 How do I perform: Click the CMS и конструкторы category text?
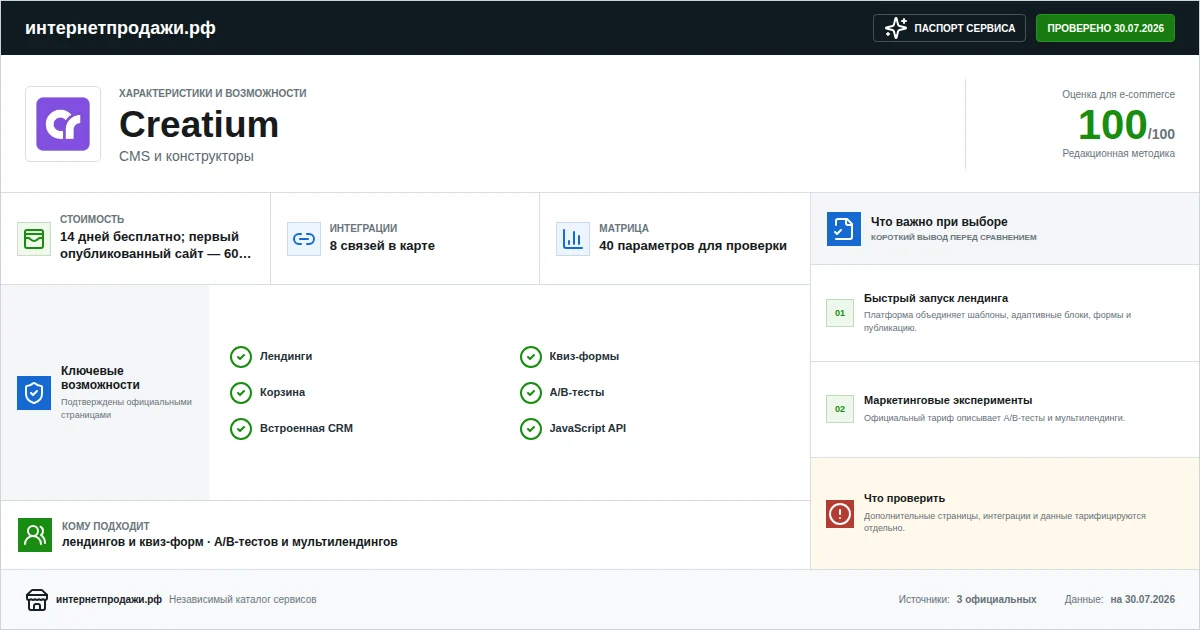(x=186, y=156)
